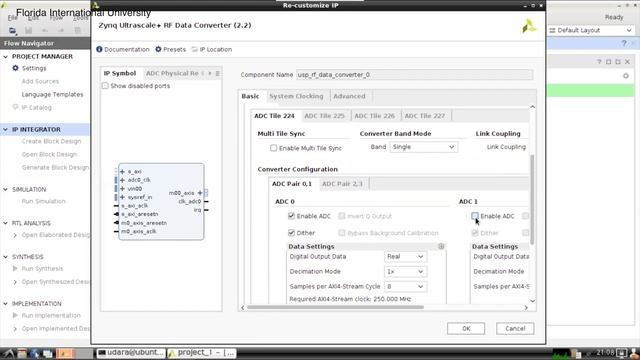Click the vertical scrollbar thumb of config panel

coord(532,200)
